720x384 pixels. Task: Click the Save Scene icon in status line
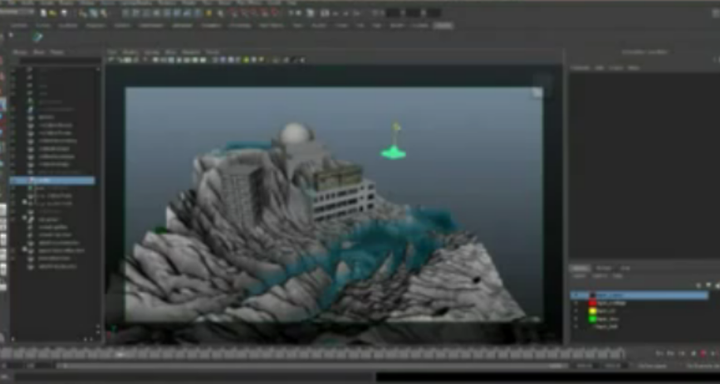point(63,13)
